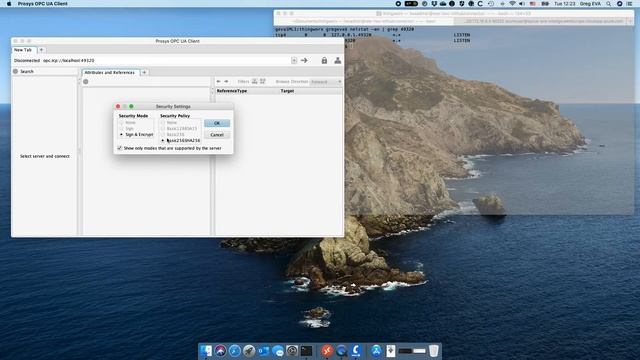Click the volume icon in the menu bar
640x360 pixels.
pyautogui.click(x=522, y=4)
